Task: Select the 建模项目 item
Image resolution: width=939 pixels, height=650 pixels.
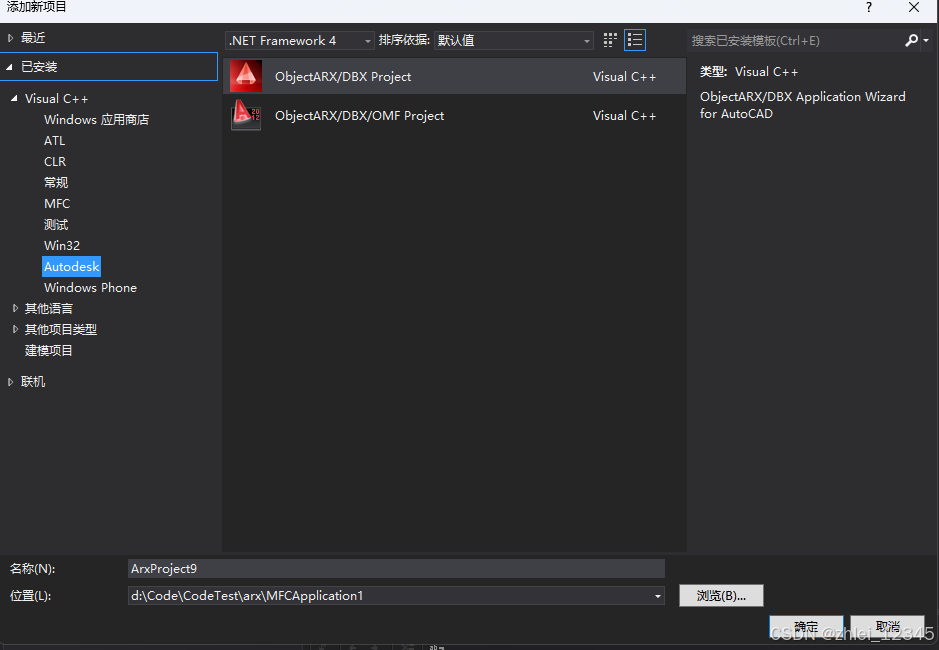Action: pyautogui.click(x=49, y=350)
